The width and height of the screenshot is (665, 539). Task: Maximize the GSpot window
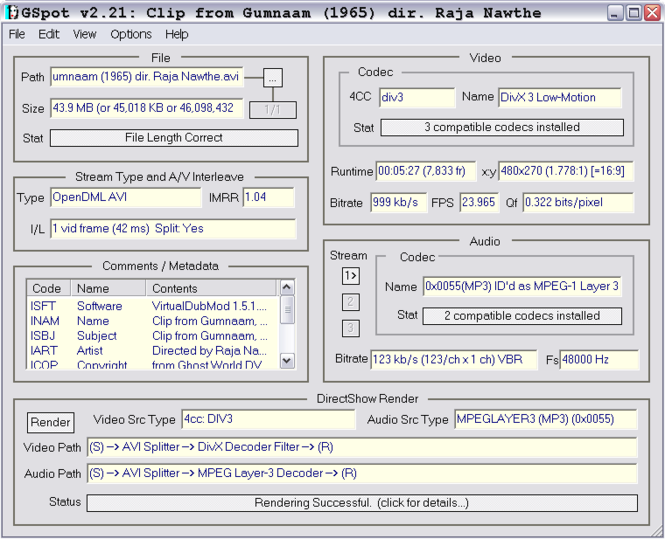tap(634, 13)
